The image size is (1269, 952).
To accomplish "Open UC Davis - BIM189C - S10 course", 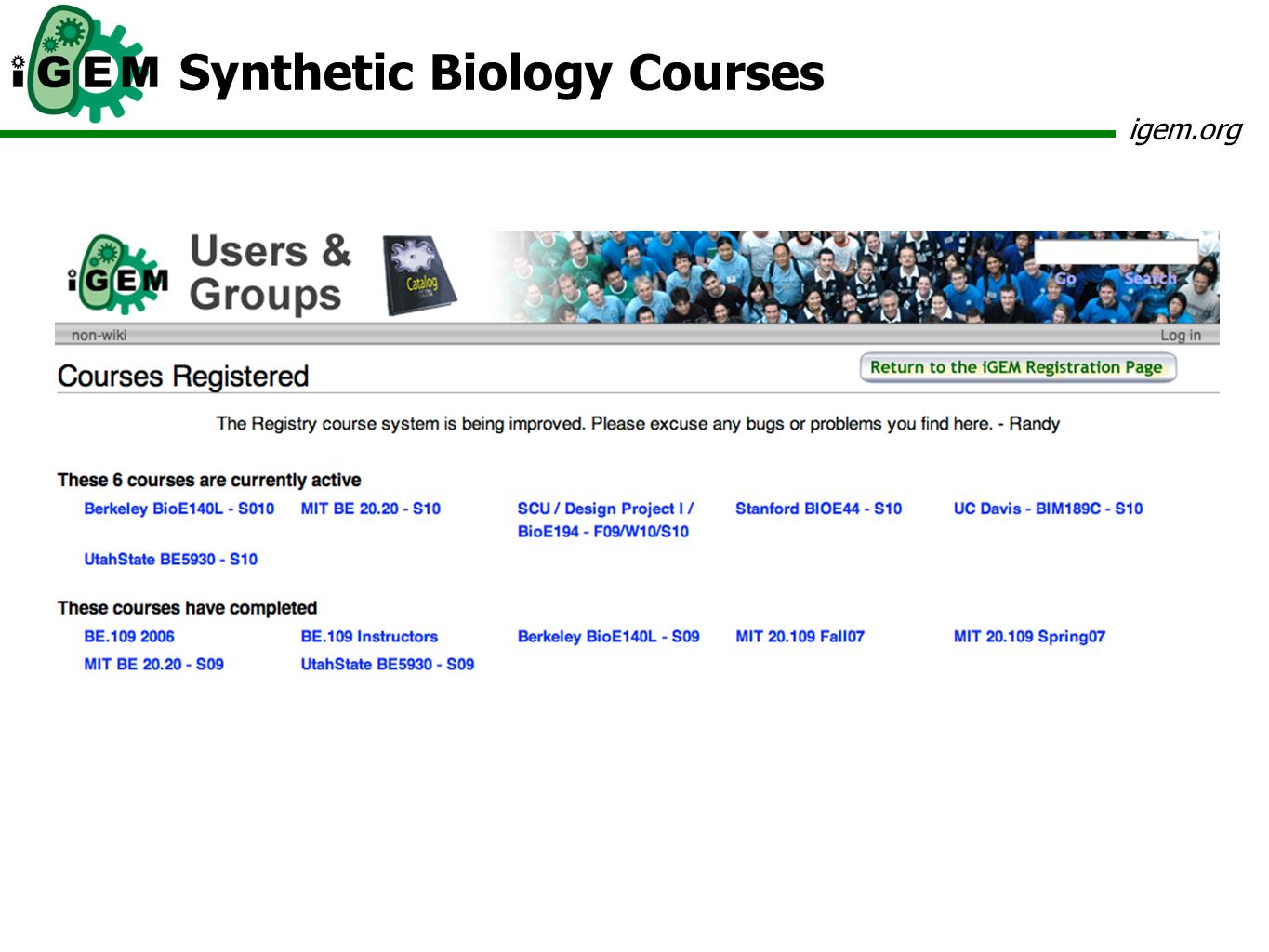I will coord(1048,509).
